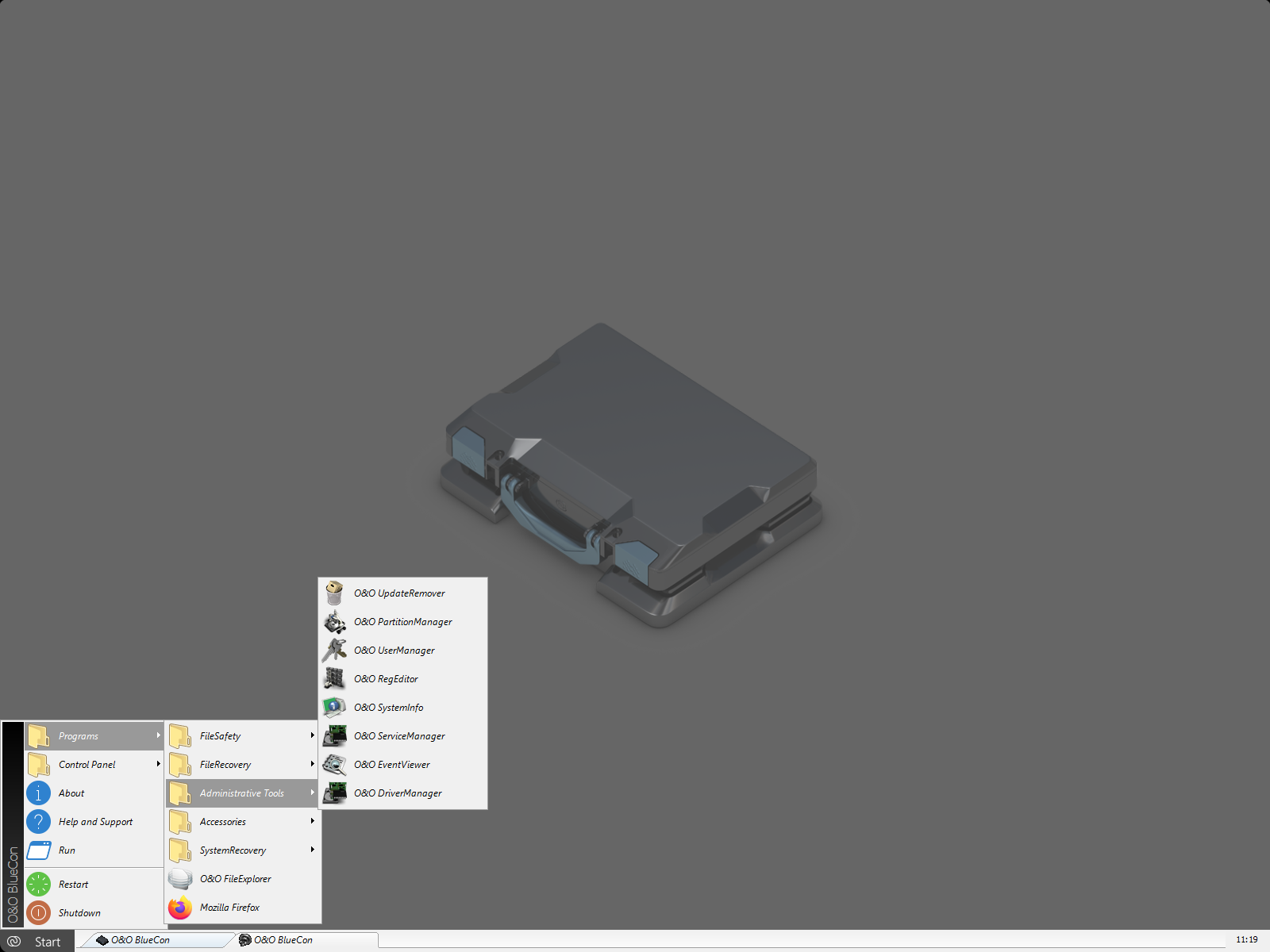
Task: Click the O&O DriverManager label
Action: pos(398,793)
